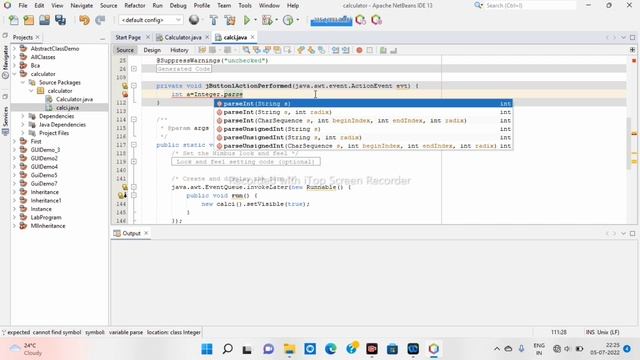The width and height of the screenshot is (640, 360).
Task: Expand the Dependencies node
Action: coord(23,116)
